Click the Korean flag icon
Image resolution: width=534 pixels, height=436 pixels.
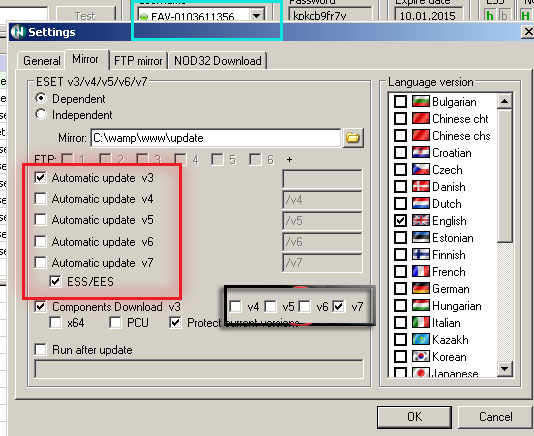421,356
